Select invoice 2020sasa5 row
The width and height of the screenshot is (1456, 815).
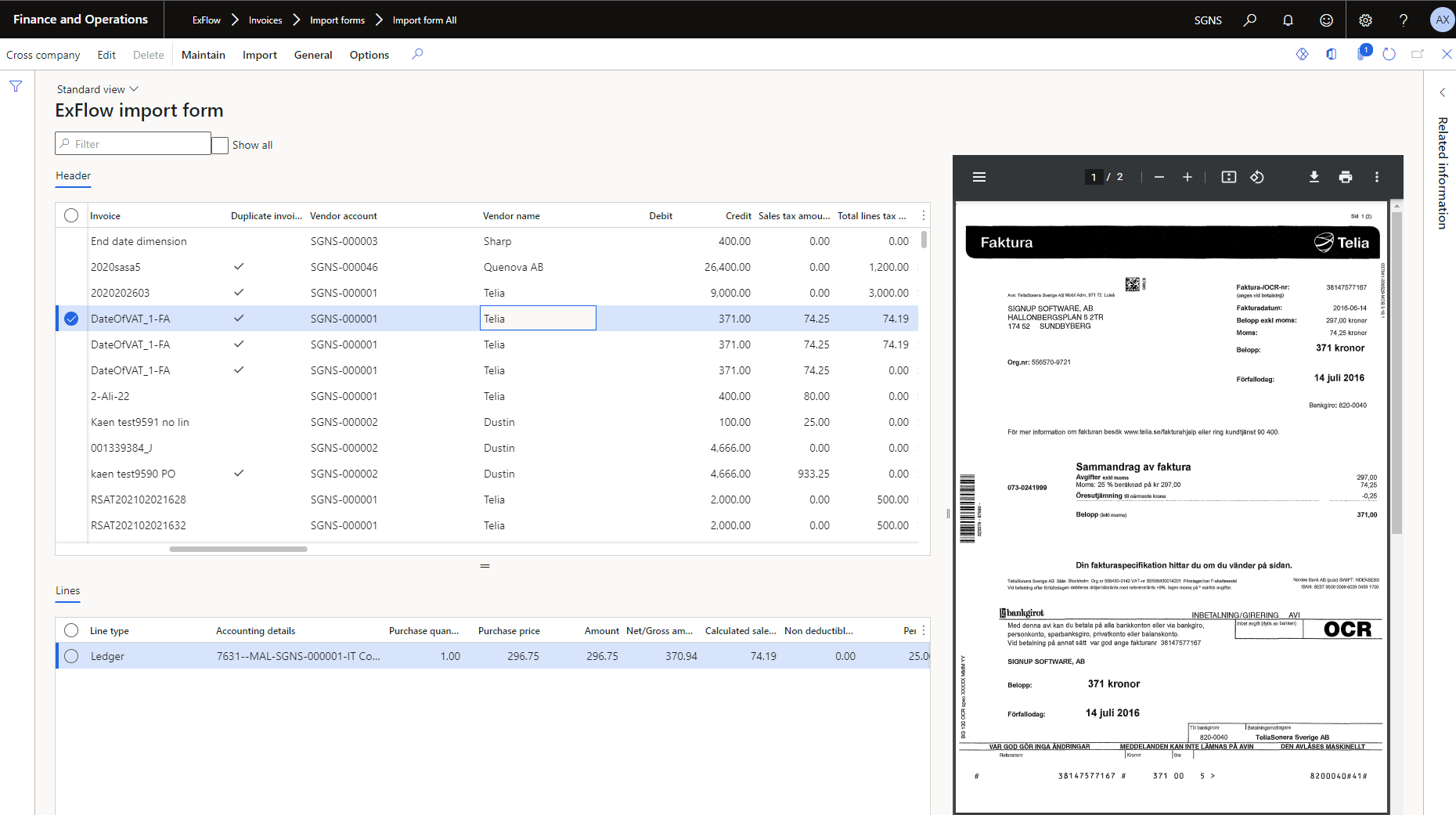(x=487, y=267)
